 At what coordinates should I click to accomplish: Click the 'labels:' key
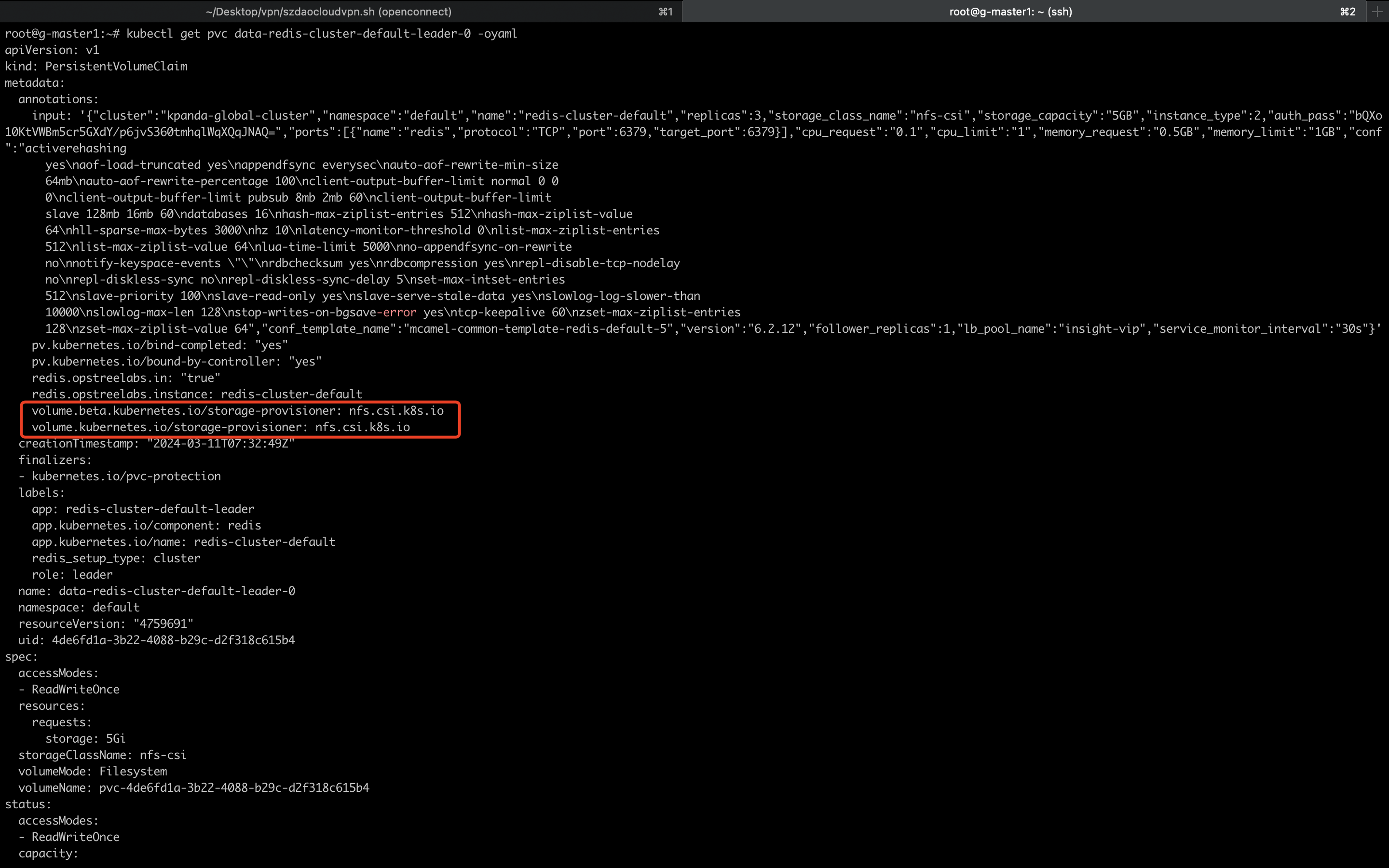[42, 492]
